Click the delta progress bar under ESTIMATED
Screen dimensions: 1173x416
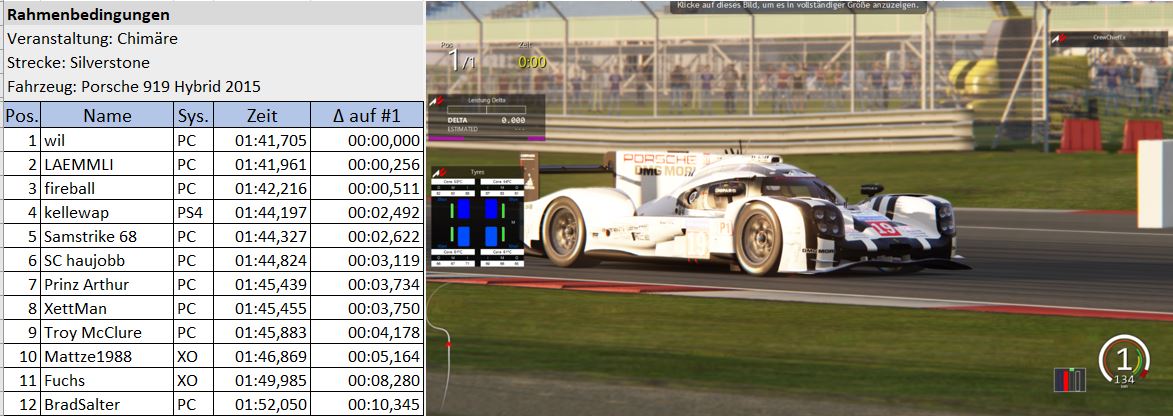(486, 138)
